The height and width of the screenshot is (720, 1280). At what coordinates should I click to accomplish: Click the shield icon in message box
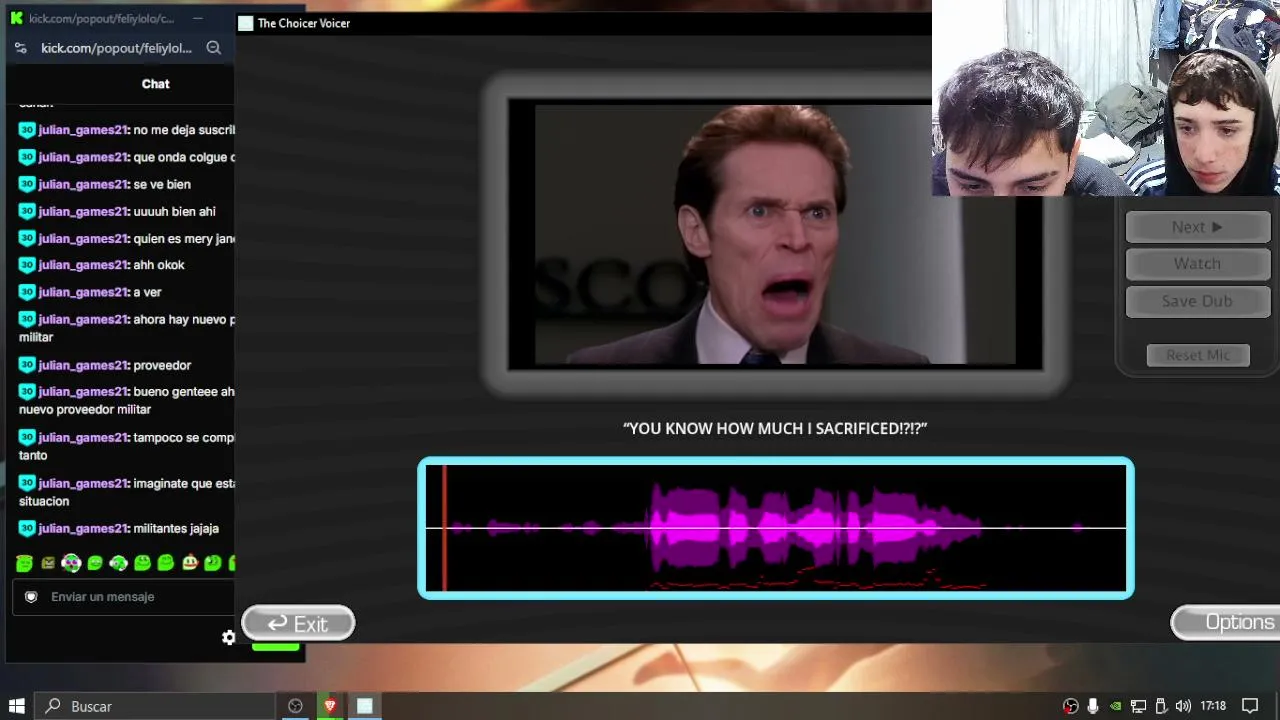coord(31,597)
